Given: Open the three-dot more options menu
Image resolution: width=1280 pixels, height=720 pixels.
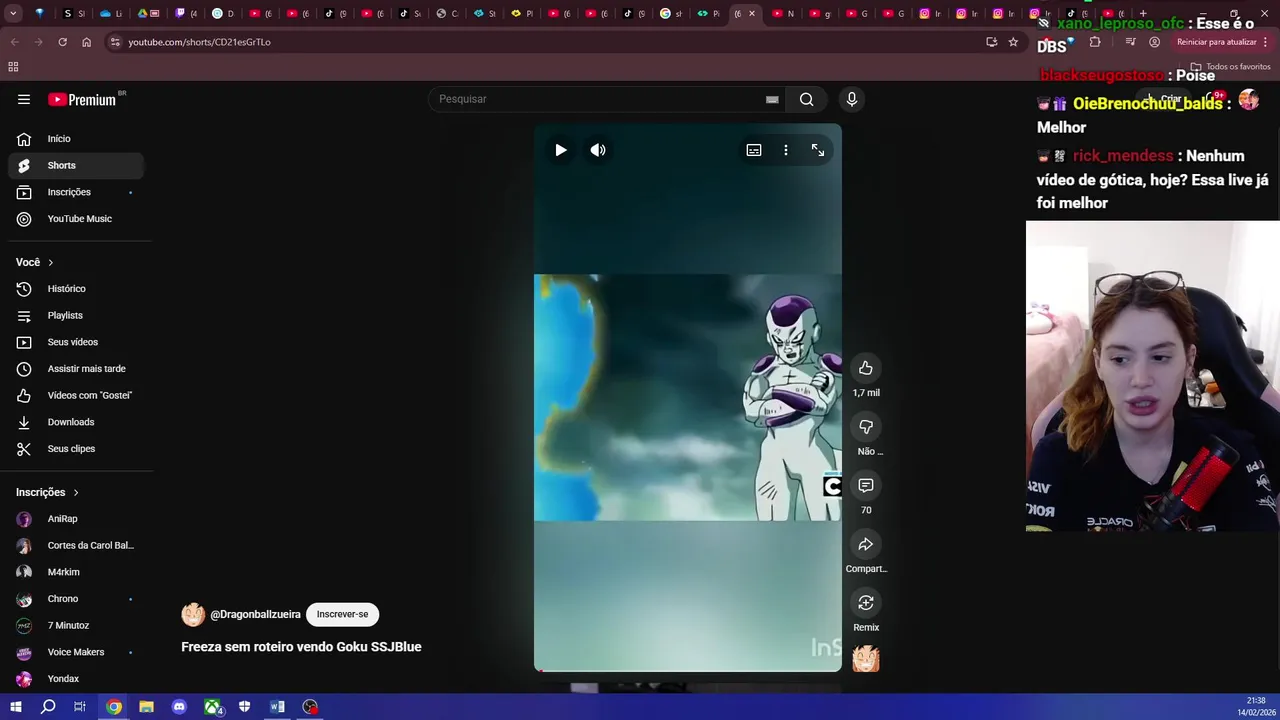Looking at the screenshot, I should (786, 150).
